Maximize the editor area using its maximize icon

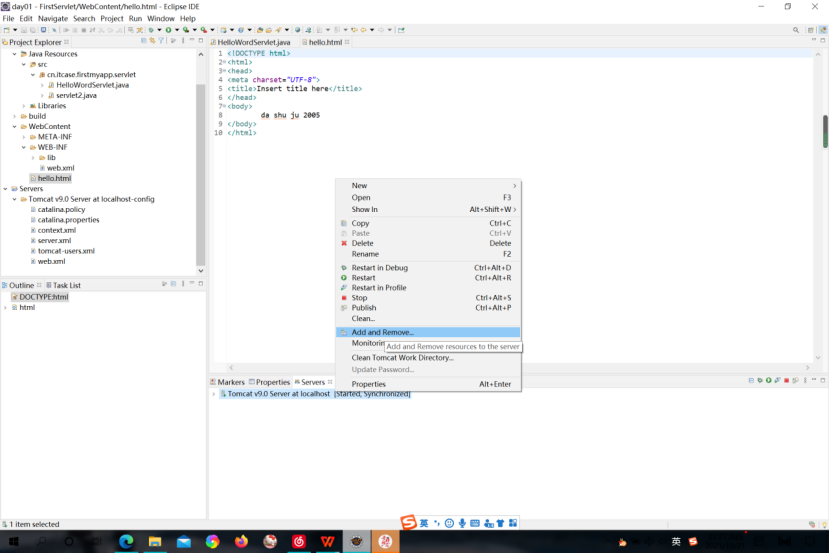coord(823,40)
